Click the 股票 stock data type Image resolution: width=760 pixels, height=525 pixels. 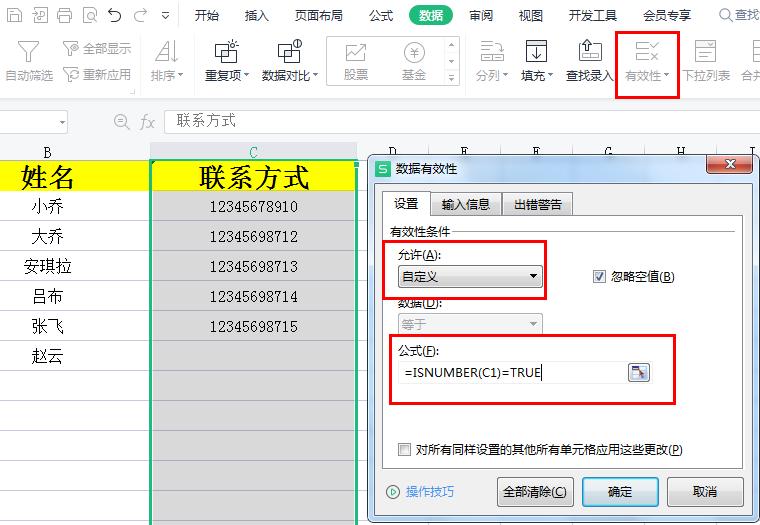356,61
